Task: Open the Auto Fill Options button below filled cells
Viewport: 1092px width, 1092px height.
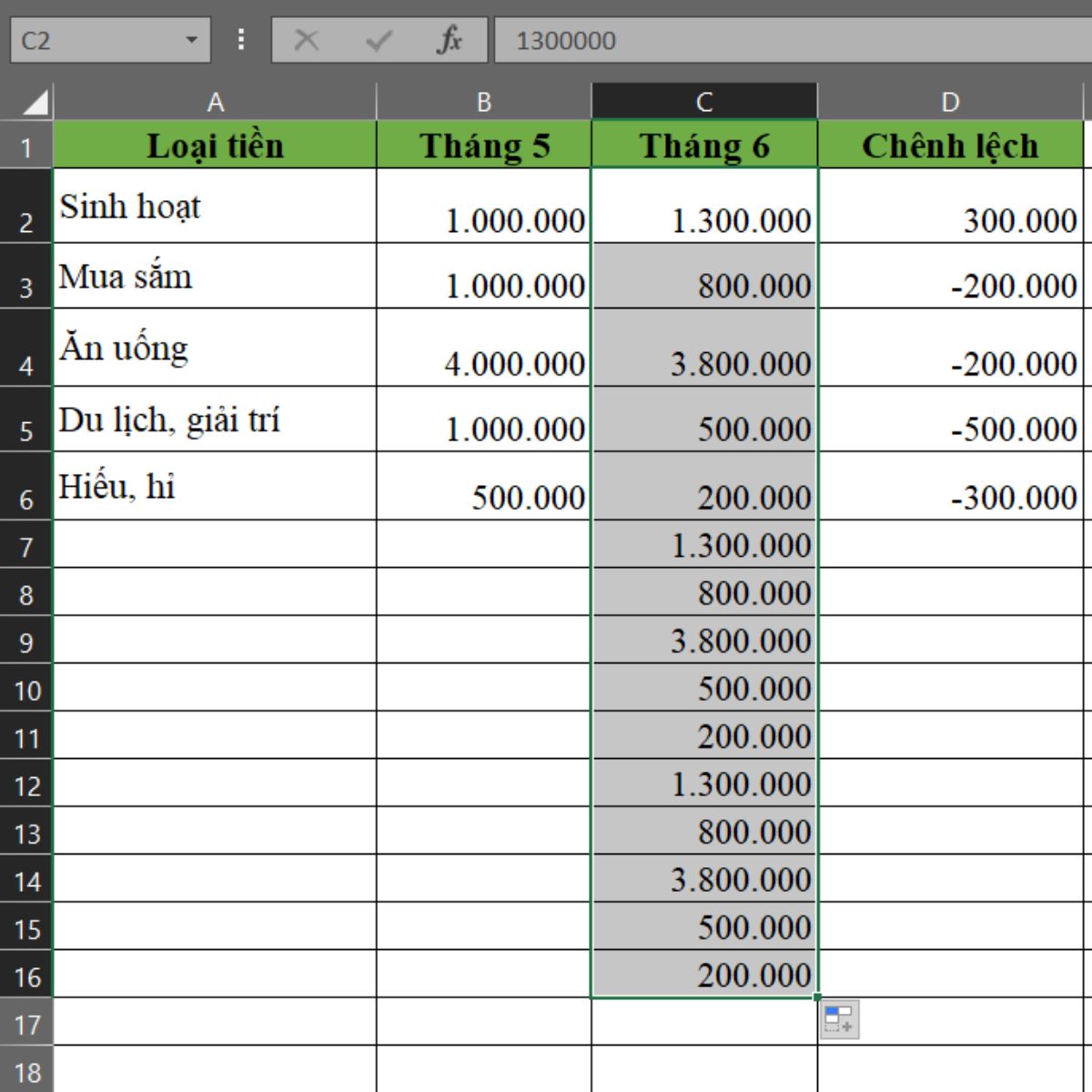Action: [841, 1017]
